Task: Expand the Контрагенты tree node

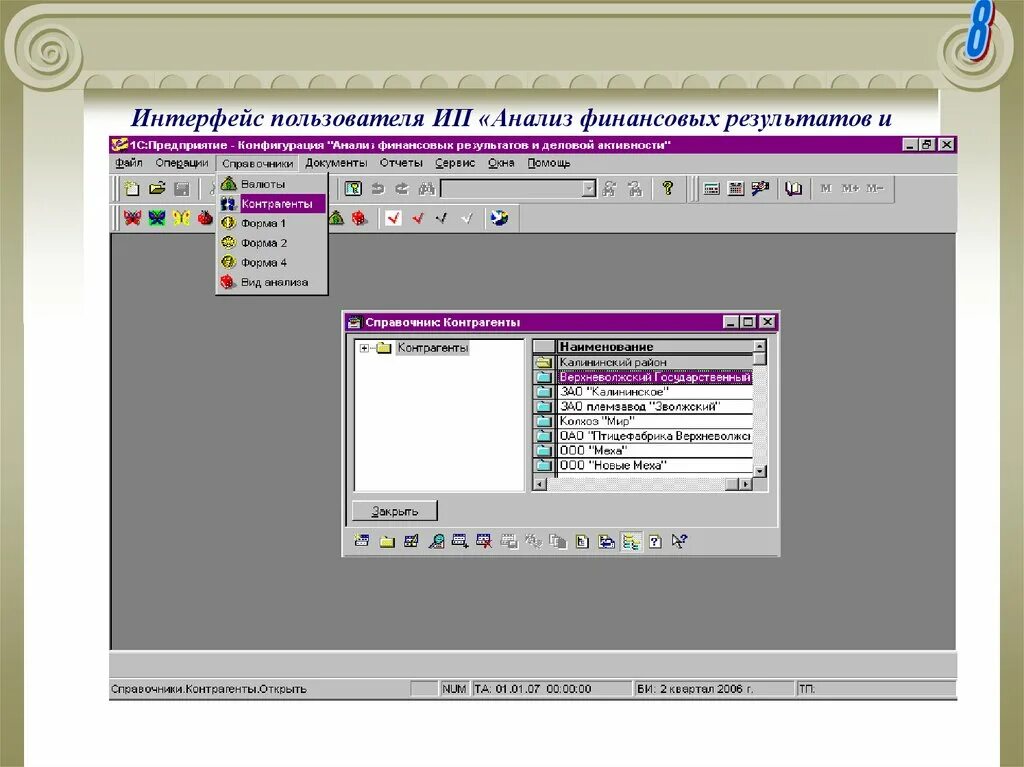Action: (x=364, y=348)
